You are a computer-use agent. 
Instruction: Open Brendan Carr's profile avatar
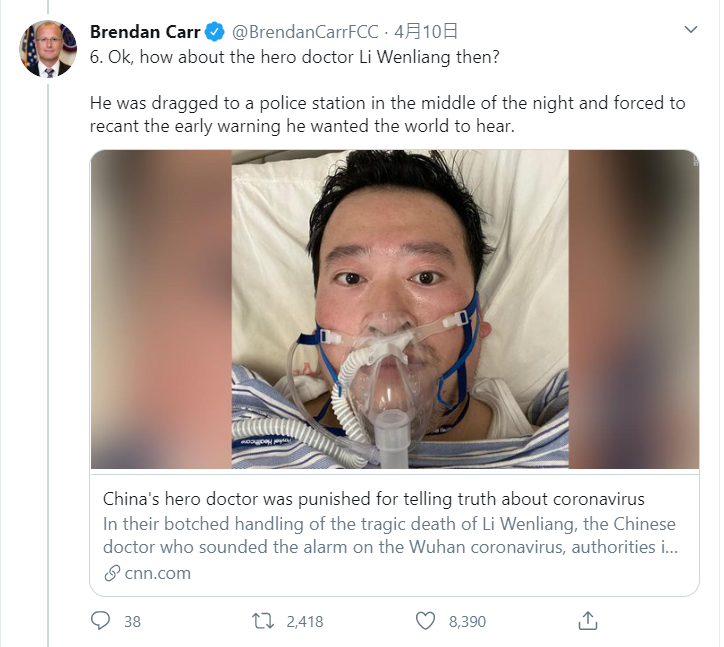(48, 48)
